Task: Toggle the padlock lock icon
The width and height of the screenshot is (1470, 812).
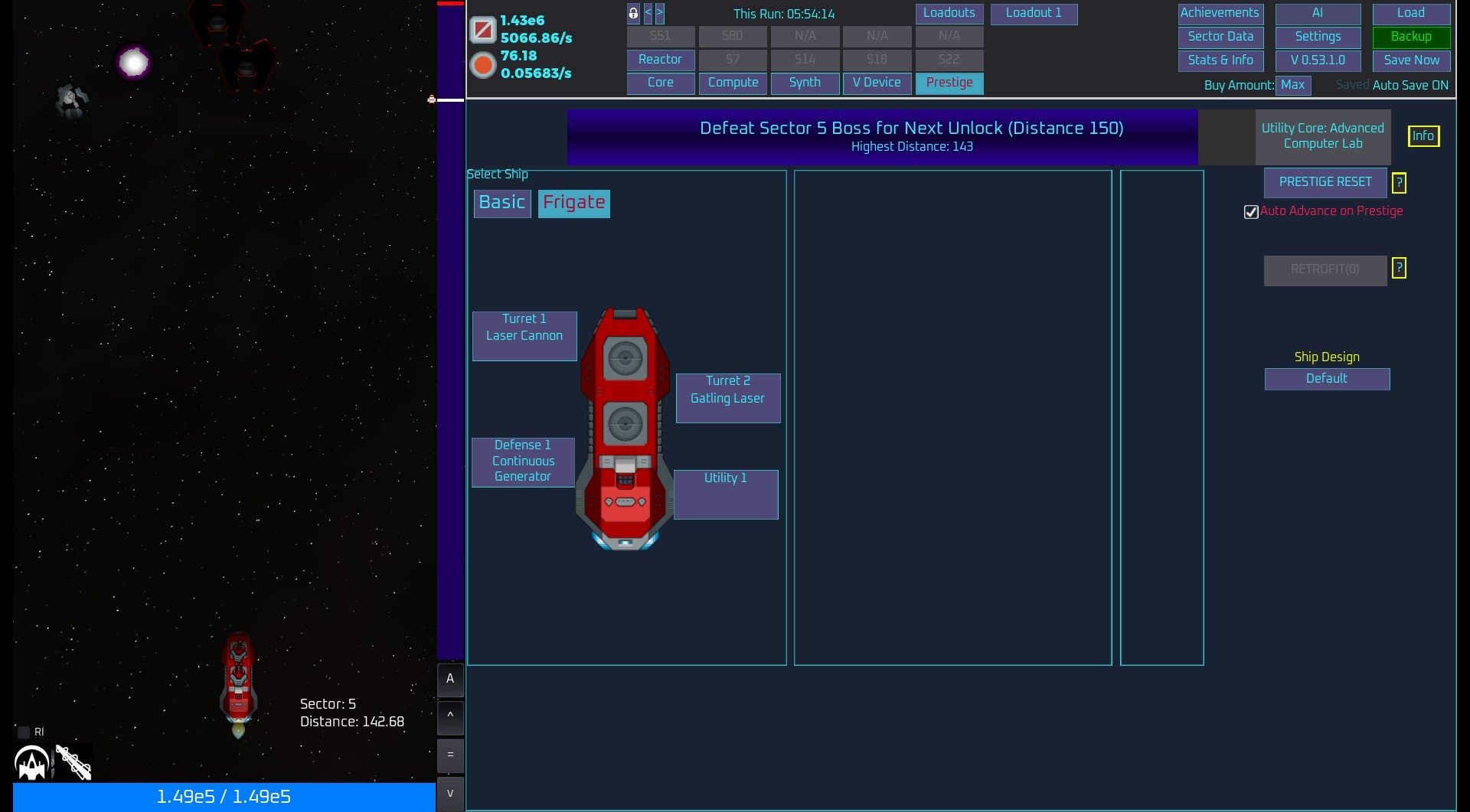Action: (x=633, y=13)
